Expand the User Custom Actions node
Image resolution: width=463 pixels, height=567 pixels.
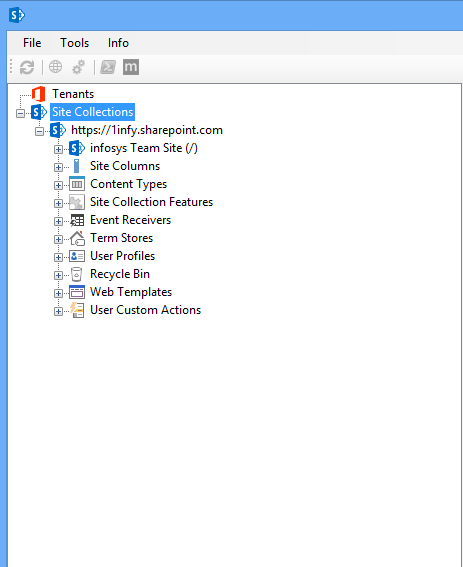point(58,311)
